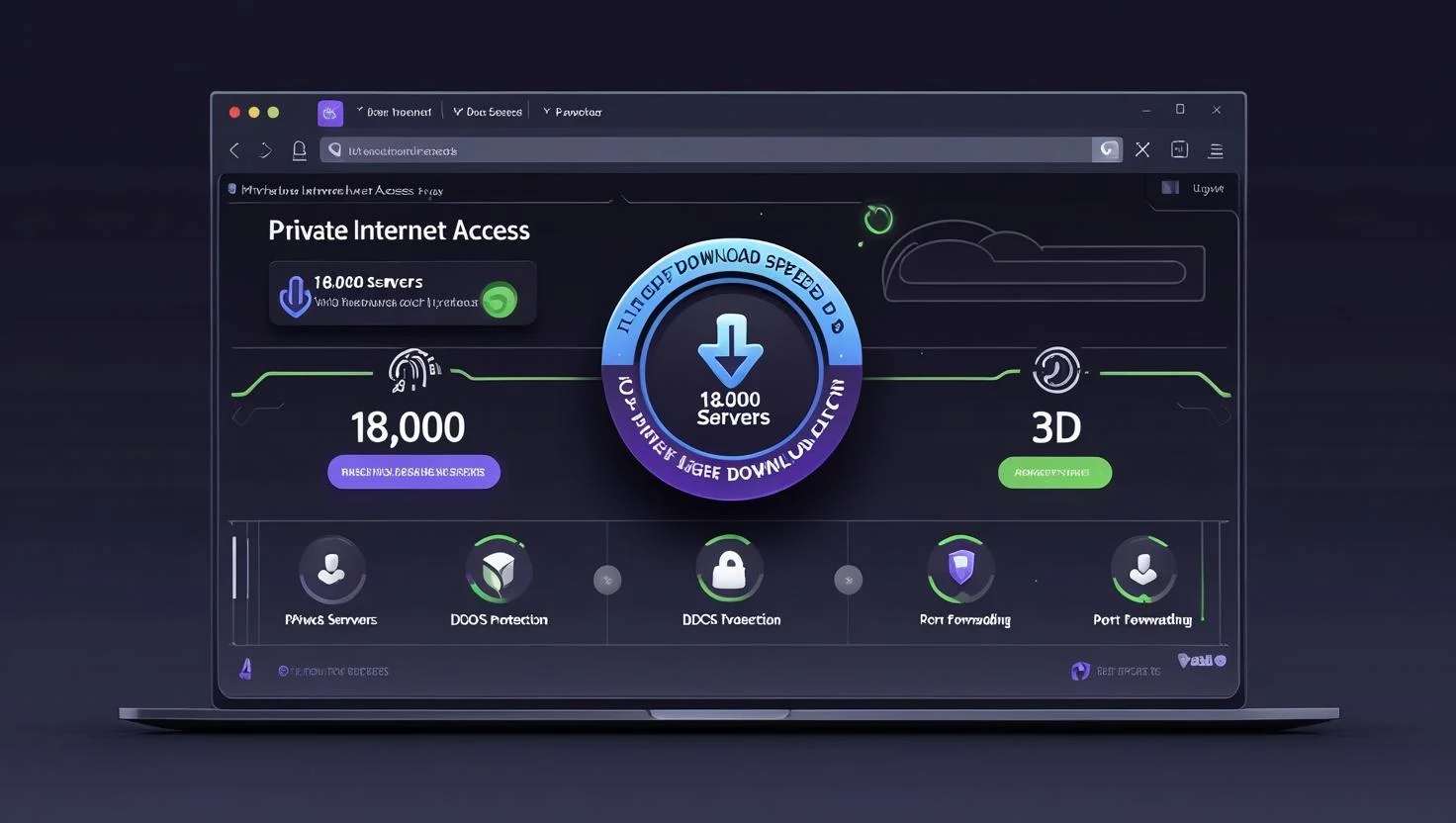Open the side panel icon in browser toolbar

coord(1179,149)
